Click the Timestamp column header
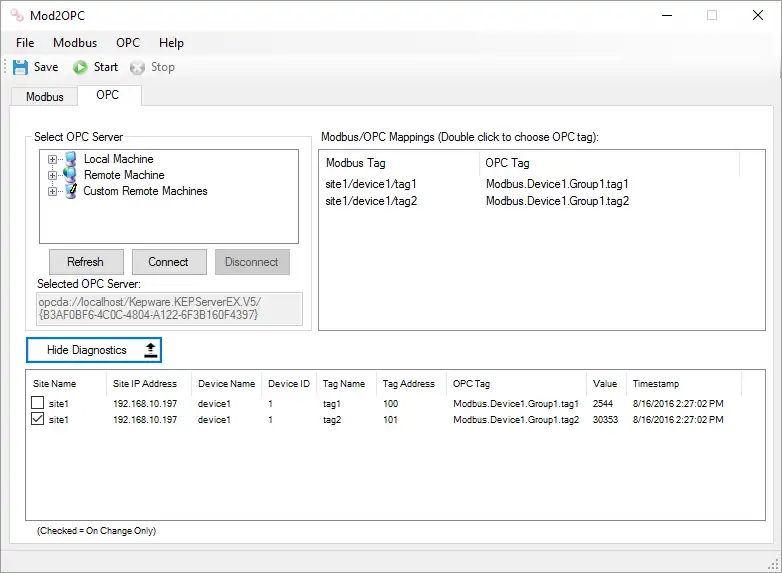The width and height of the screenshot is (782, 573). 656,384
